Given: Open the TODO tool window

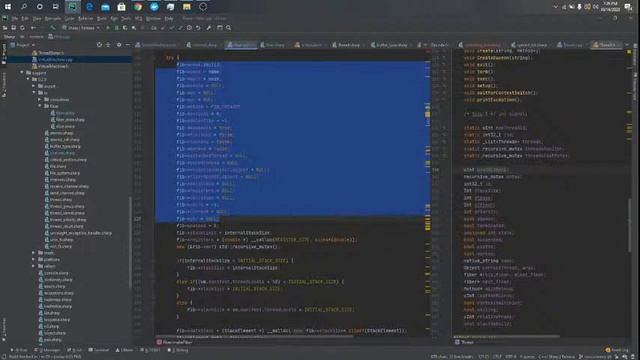Looking at the screenshot, I should click(151, 350).
